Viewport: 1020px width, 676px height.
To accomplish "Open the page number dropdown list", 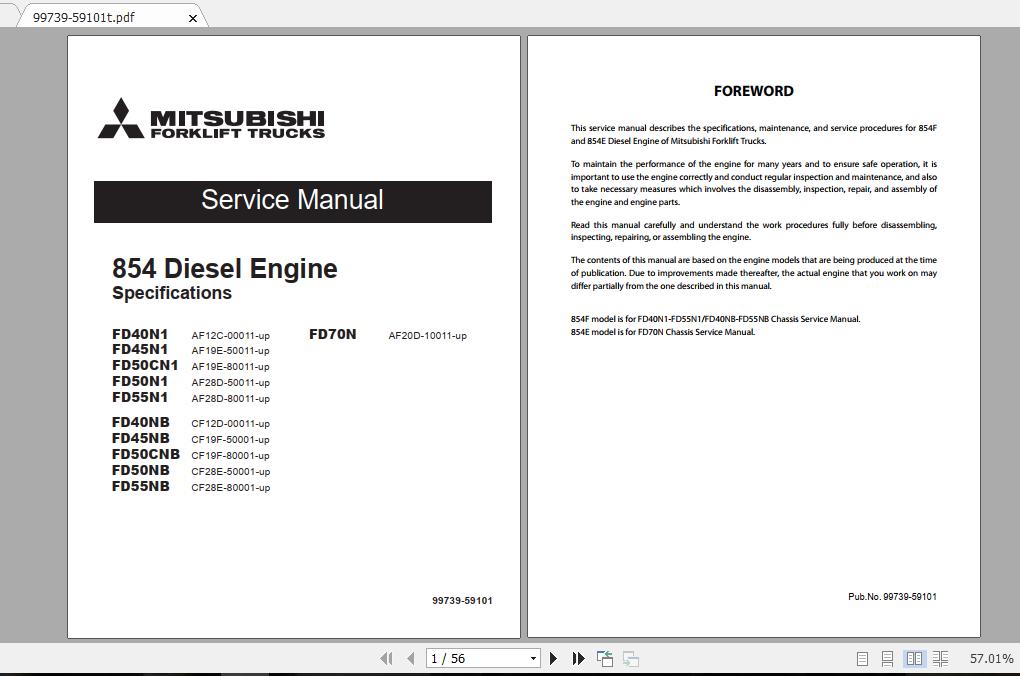I will 533,658.
